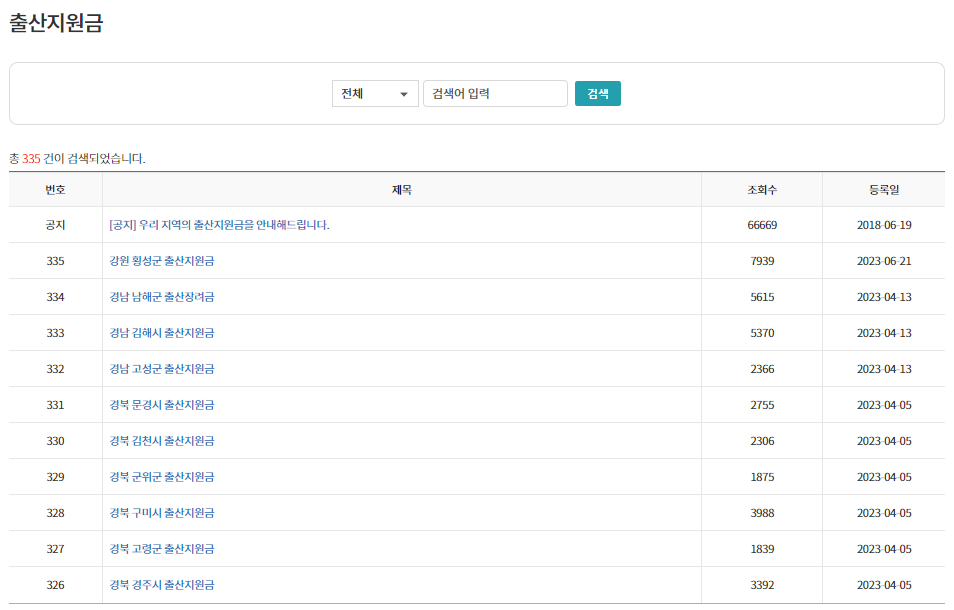Screen dimensions: 954x610
Task: Click view count 3988
Action: coord(762,513)
